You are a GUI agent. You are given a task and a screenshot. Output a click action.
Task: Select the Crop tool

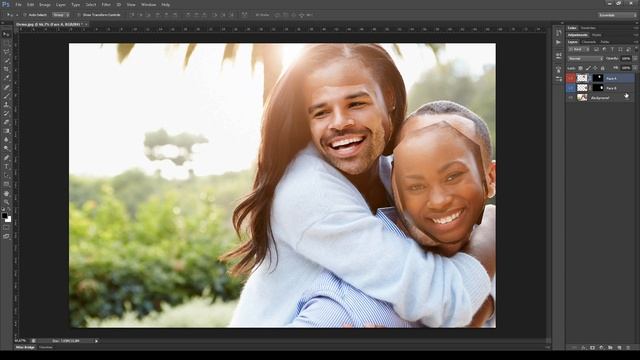pyautogui.click(x=6, y=69)
